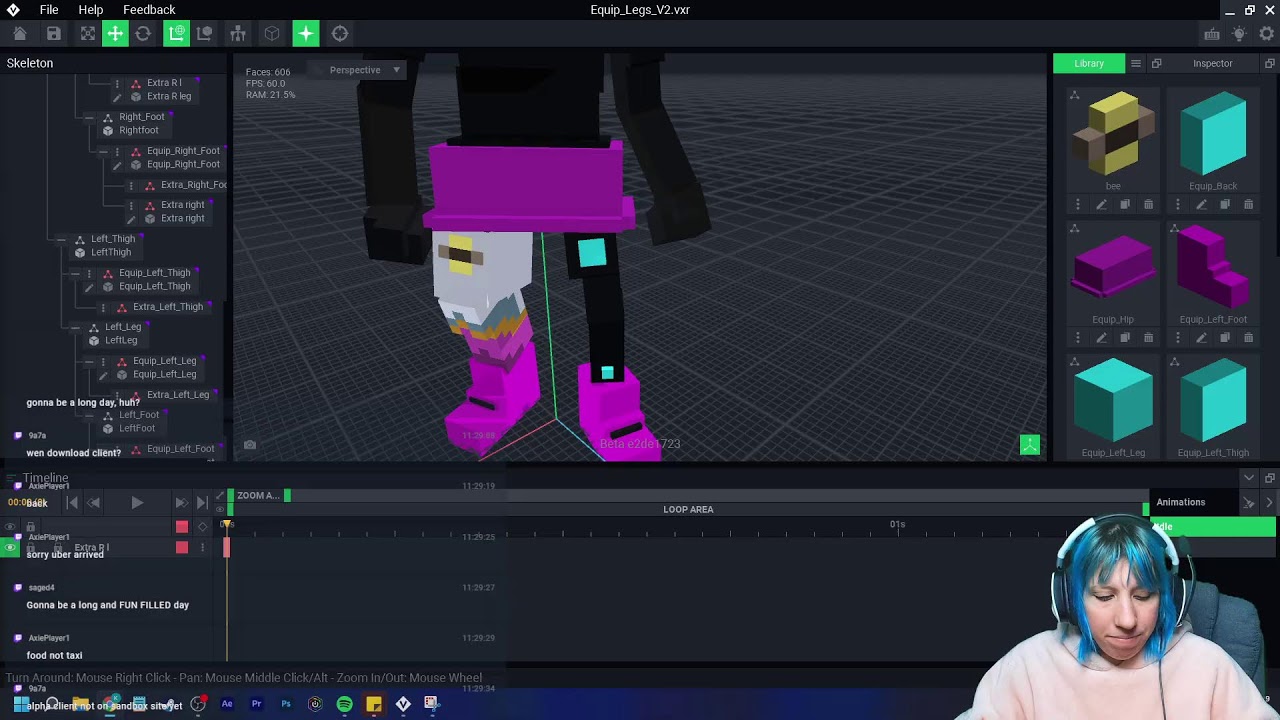Select the idle animation entry
The height and width of the screenshot is (720, 1280).
(1213, 527)
